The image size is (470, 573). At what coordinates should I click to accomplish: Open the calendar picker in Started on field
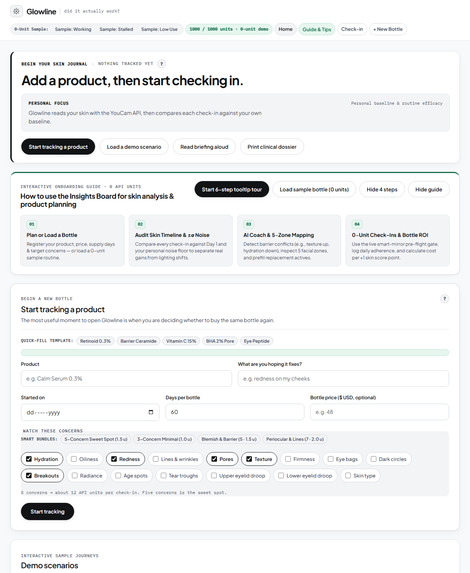[151, 412]
